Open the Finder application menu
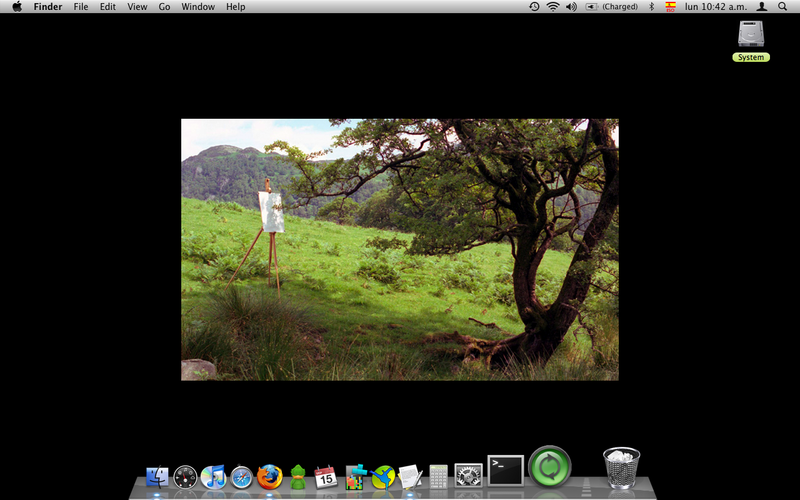Screen dimensions: 800x500 [x=48, y=7]
